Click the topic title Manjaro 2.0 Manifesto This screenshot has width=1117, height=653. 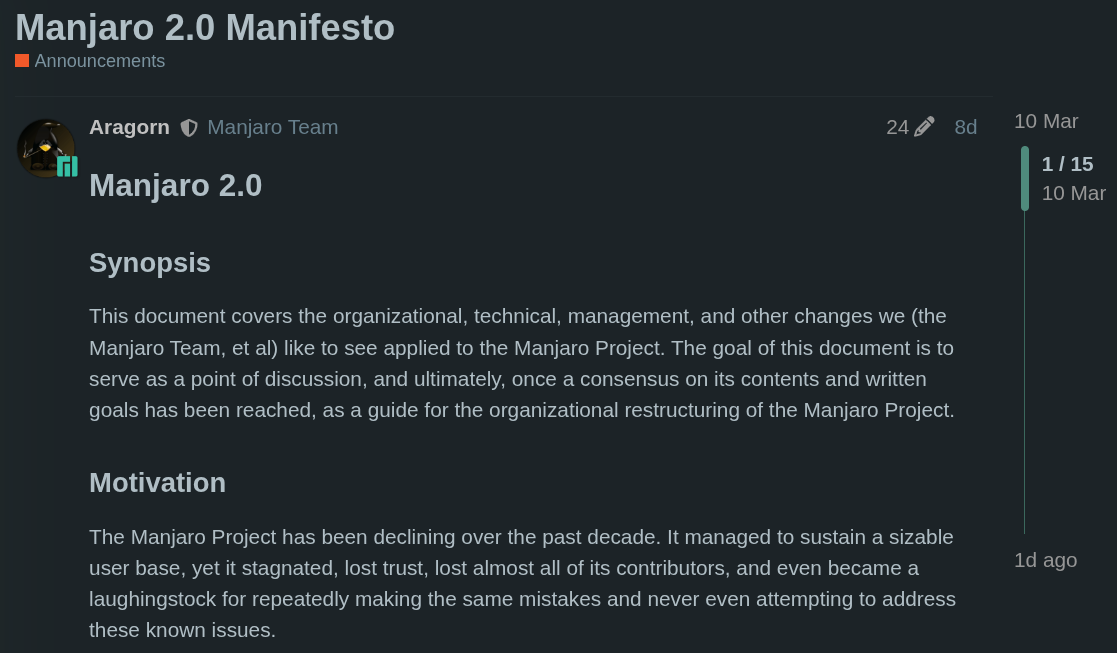[x=204, y=27]
